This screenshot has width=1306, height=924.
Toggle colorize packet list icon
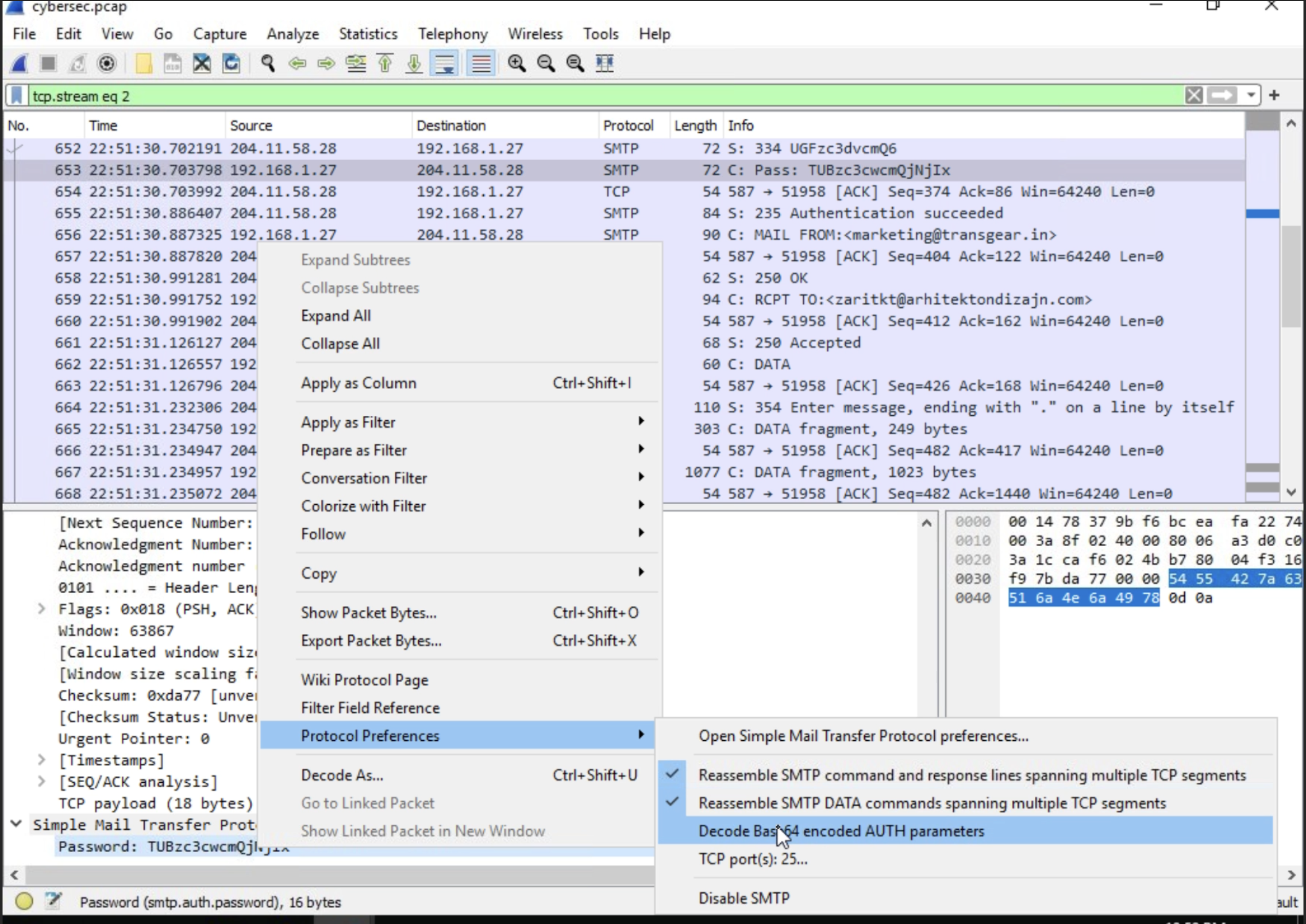point(481,63)
